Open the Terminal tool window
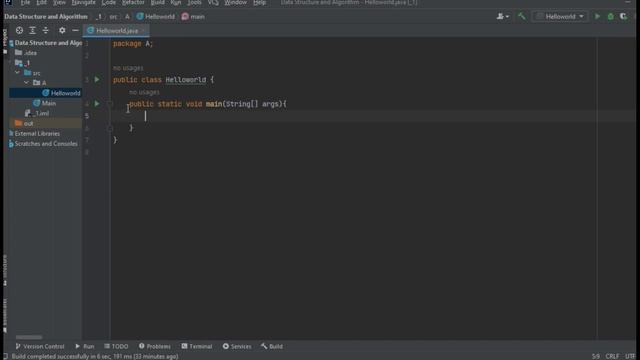This screenshot has height=360, width=640. pos(197,346)
